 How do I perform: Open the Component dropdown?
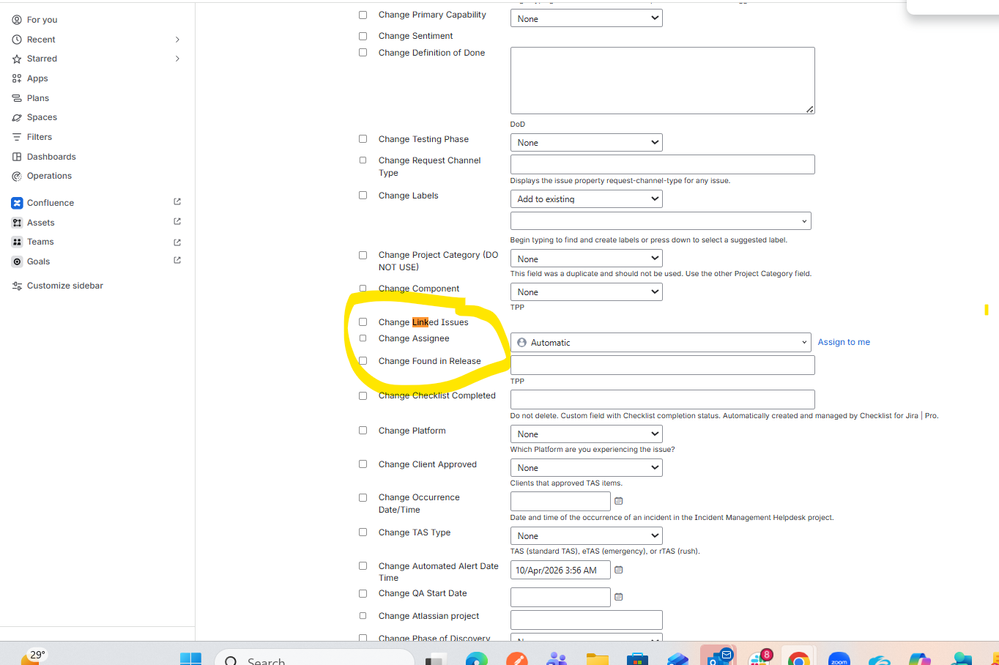pos(586,292)
